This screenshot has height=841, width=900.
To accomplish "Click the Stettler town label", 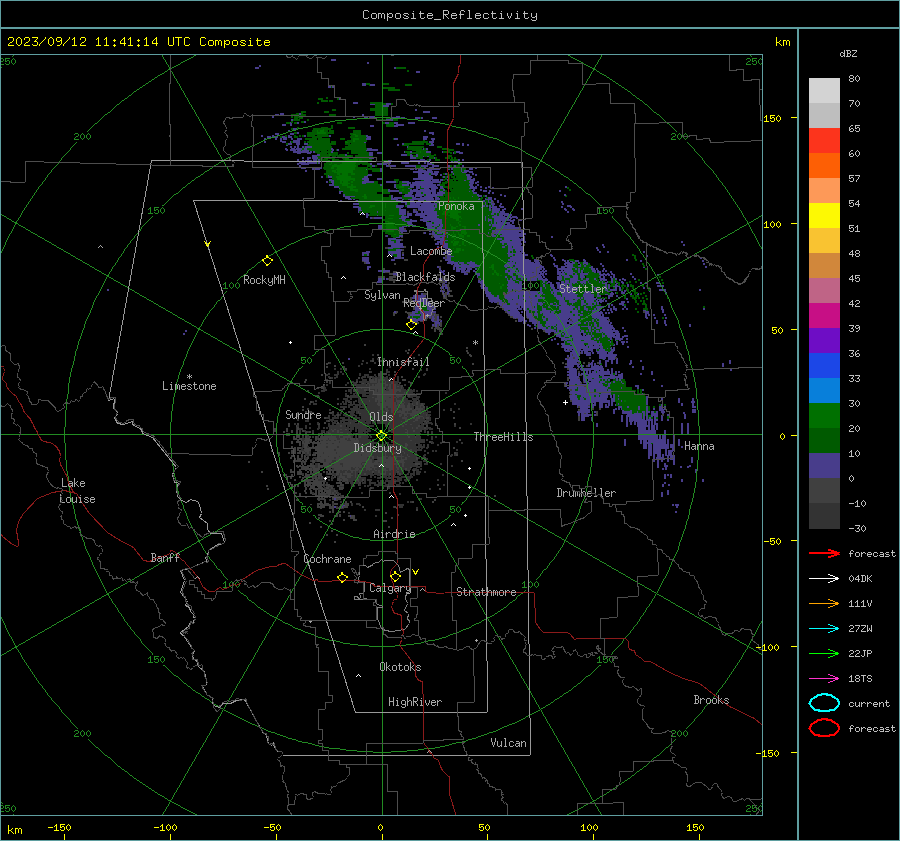I will click(x=583, y=289).
